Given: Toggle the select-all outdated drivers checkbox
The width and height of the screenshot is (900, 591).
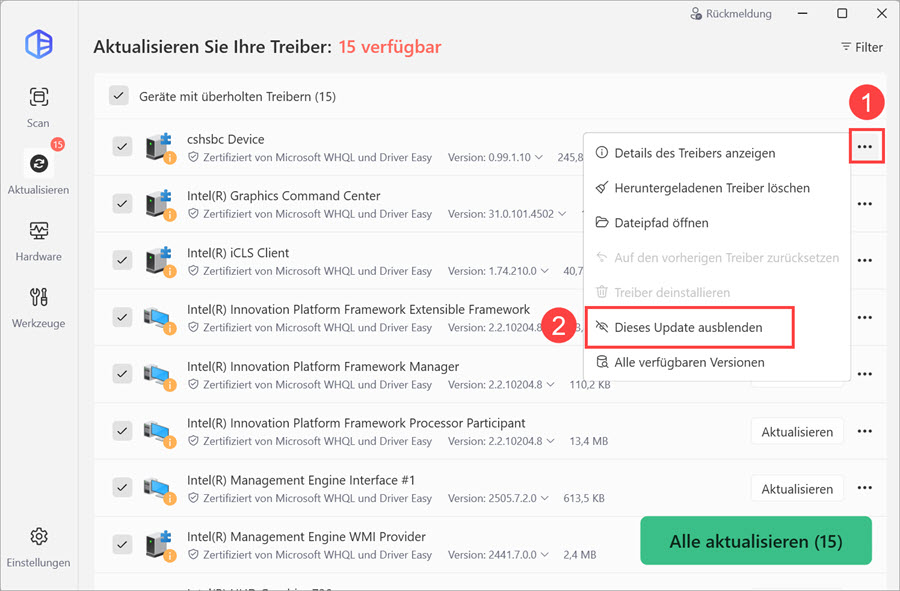Looking at the screenshot, I should pos(119,96).
